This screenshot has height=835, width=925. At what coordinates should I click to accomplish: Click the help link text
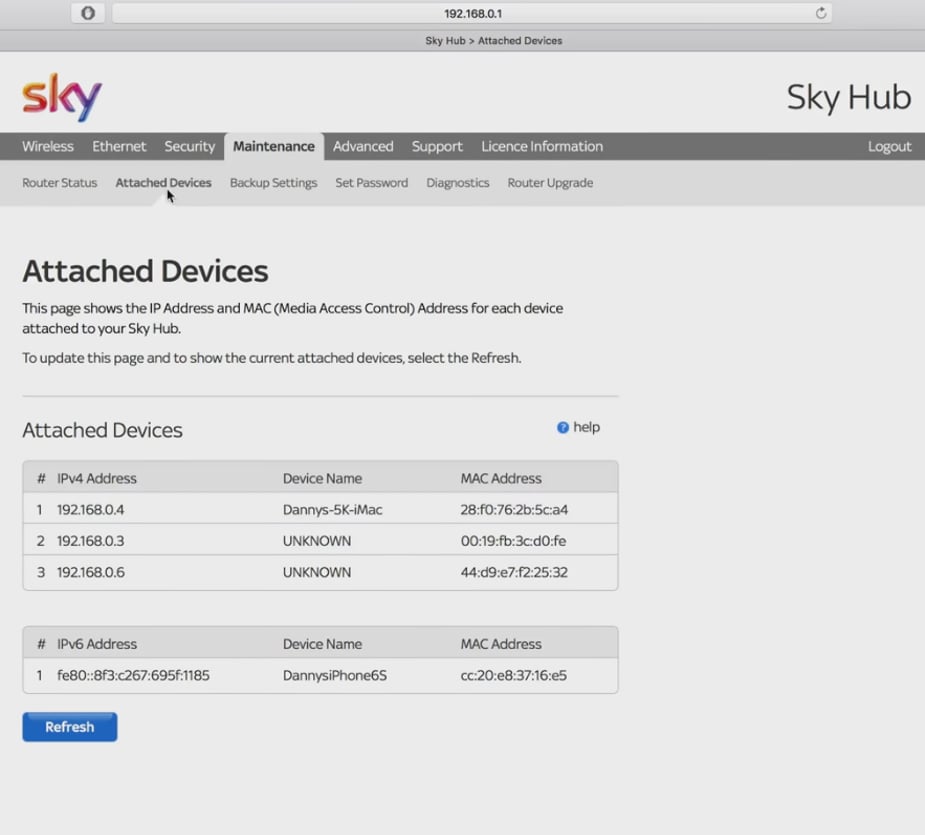tap(586, 427)
